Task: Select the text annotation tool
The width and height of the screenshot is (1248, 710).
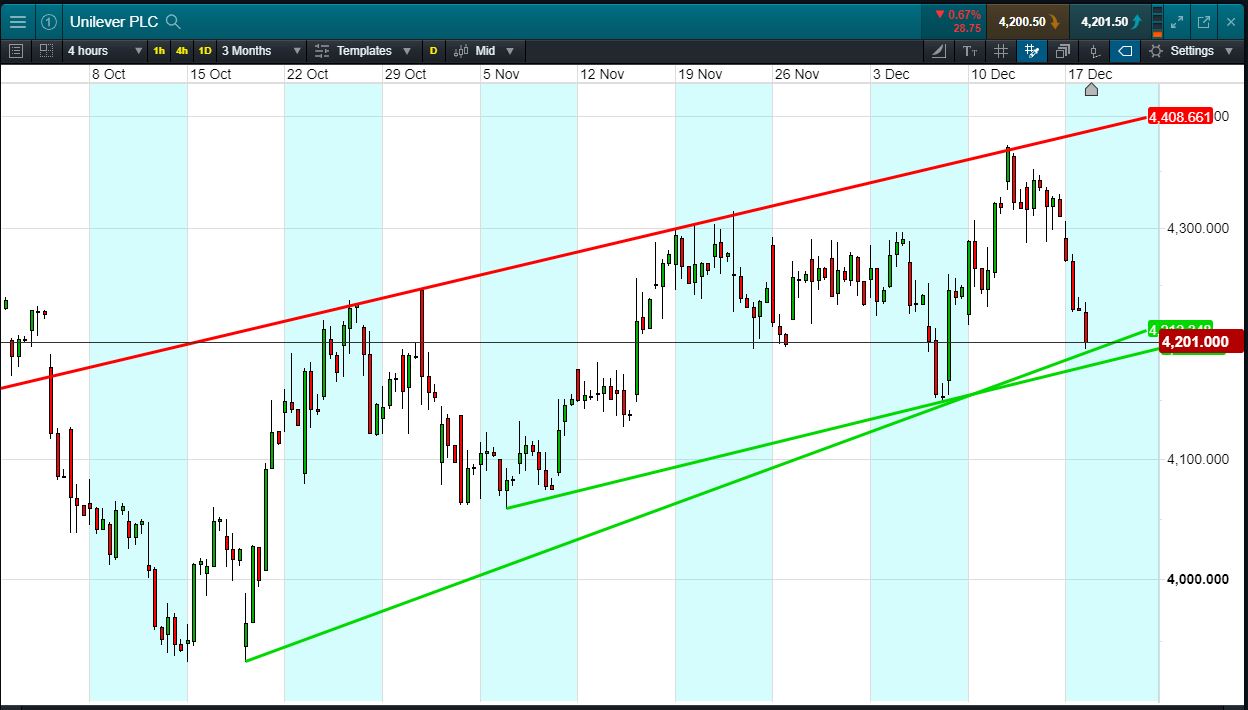Action: pos(970,50)
